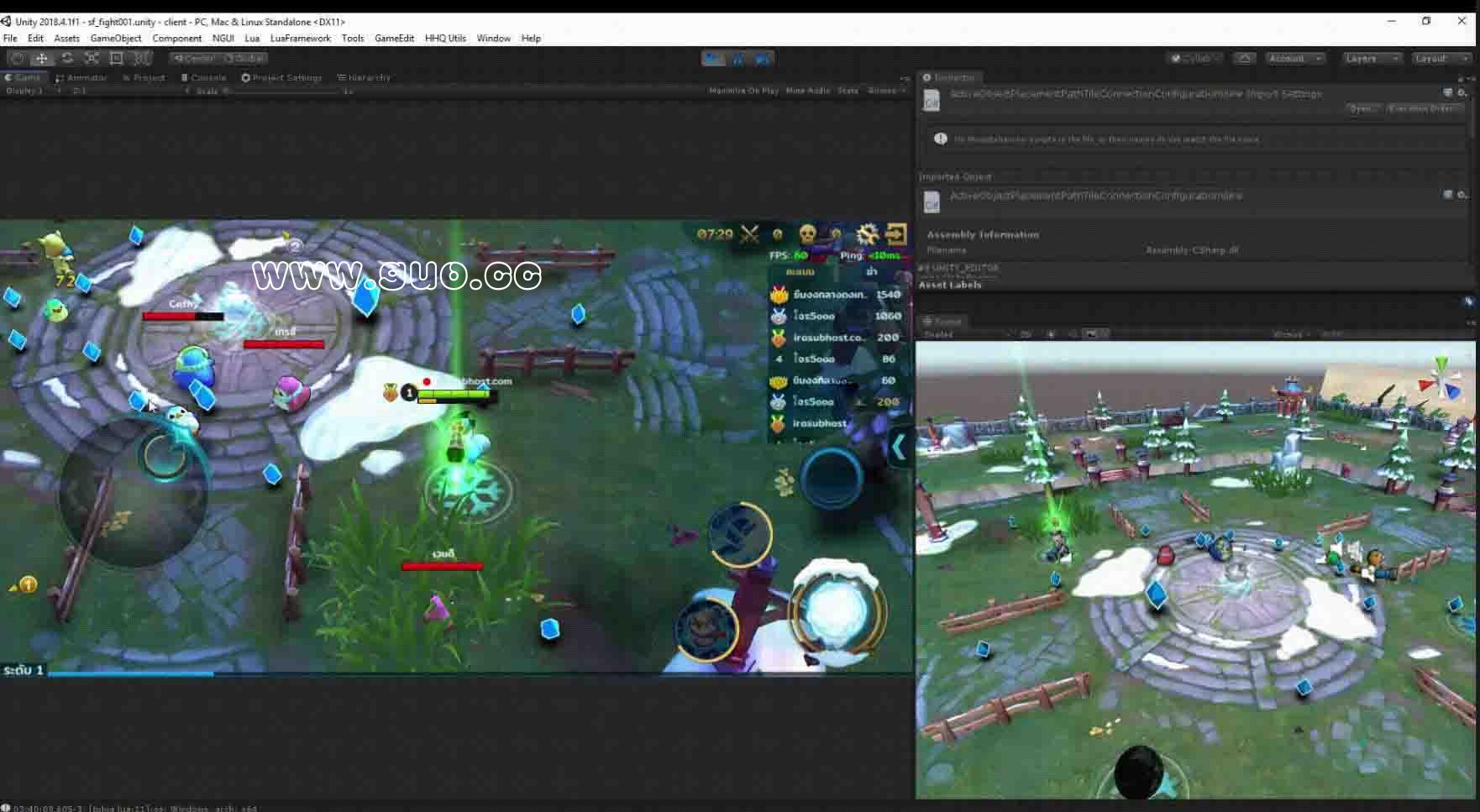
Task: Select the Hand tool in the toolbar
Action: pyautogui.click(x=17, y=58)
